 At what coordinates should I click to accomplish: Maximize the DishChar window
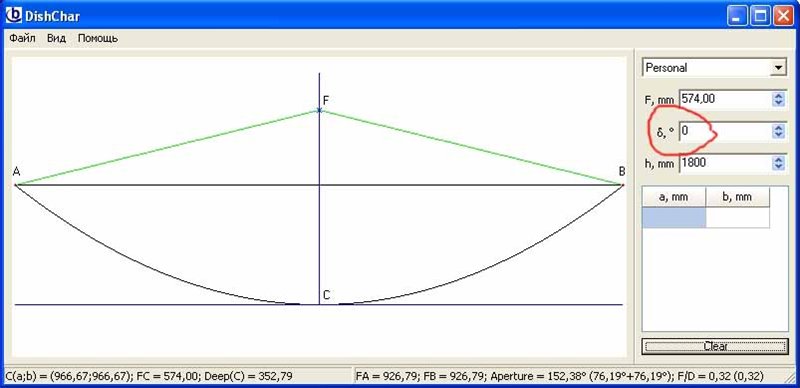(x=760, y=16)
